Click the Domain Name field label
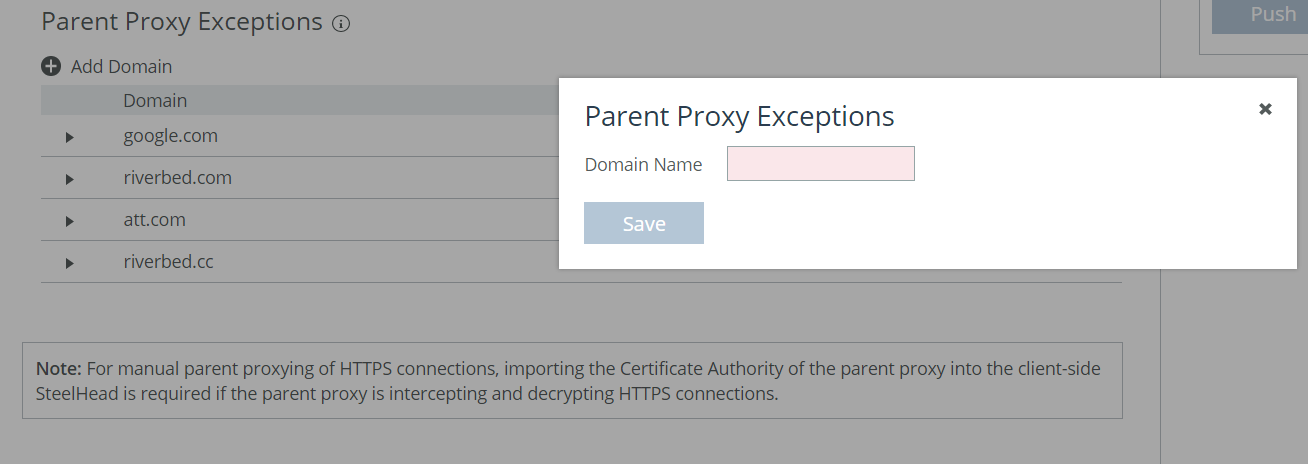Viewport: 1308px width, 464px height. tap(644, 165)
